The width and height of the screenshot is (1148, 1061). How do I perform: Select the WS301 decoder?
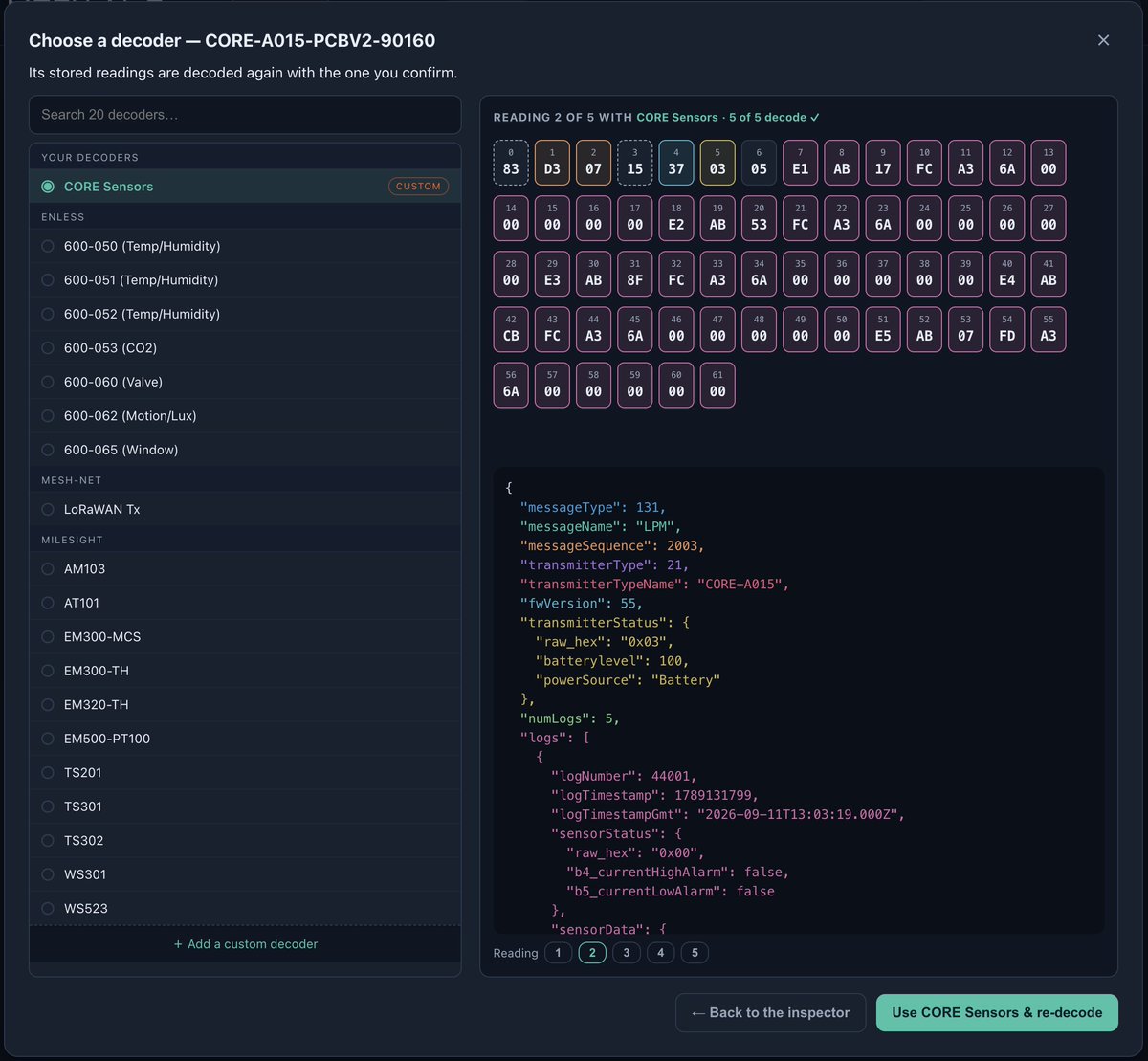coord(245,874)
